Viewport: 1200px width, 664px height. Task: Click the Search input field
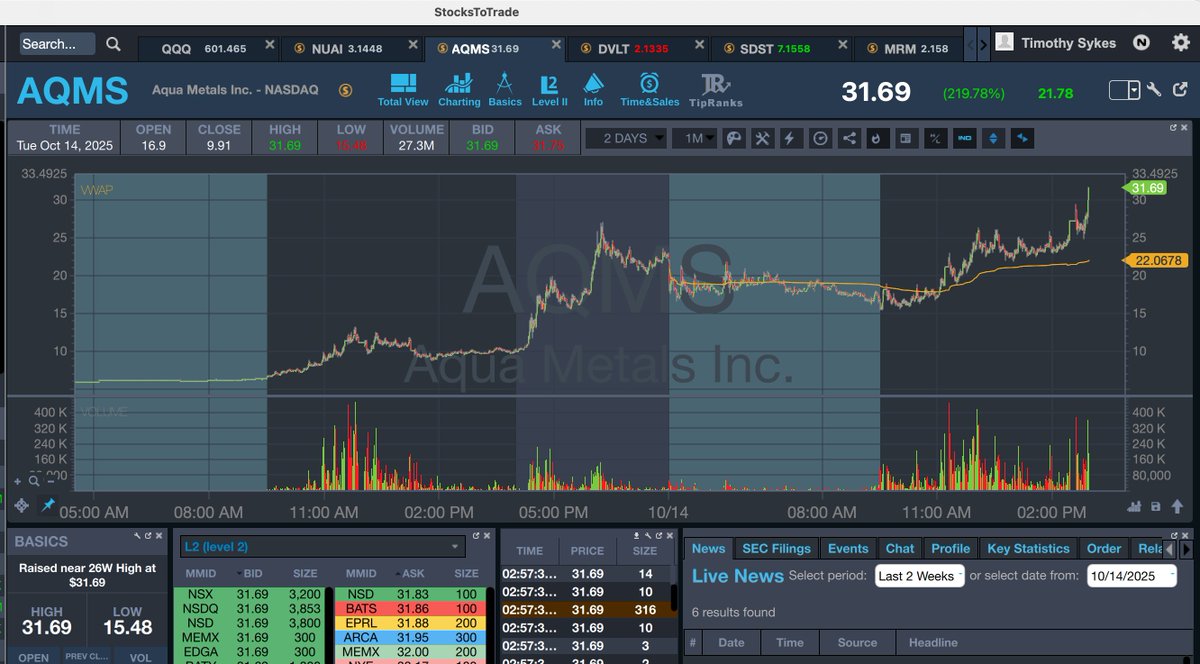(x=58, y=44)
